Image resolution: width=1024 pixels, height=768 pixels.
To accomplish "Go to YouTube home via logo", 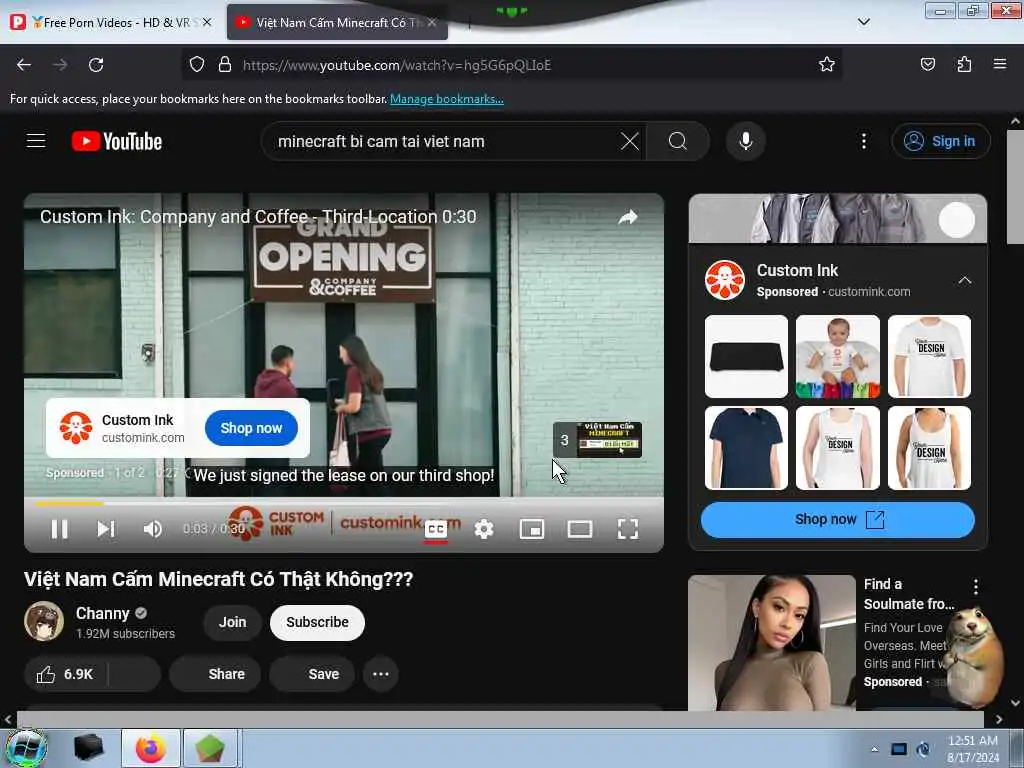I will tap(117, 141).
